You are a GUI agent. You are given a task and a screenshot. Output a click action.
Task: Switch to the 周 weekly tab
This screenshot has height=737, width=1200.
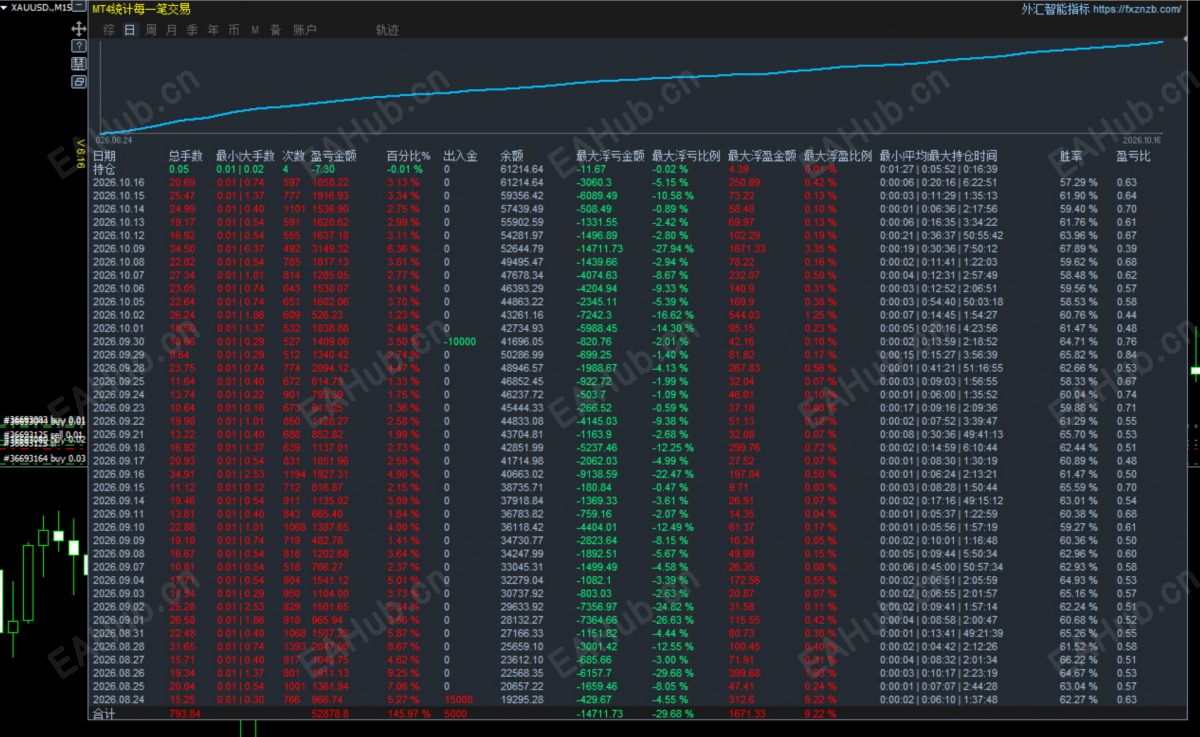click(150, 30)
